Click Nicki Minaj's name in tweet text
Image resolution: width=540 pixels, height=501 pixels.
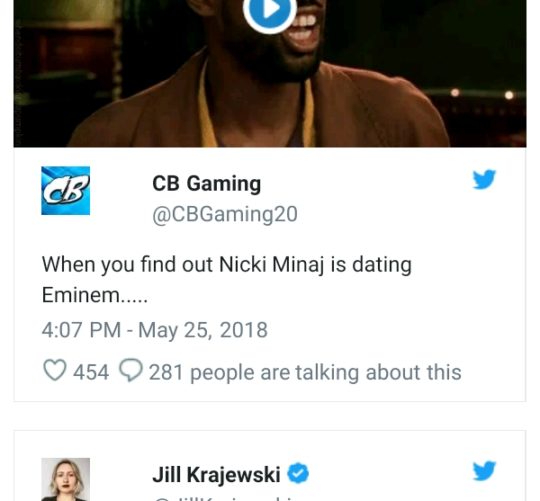(x=272, y=265)
